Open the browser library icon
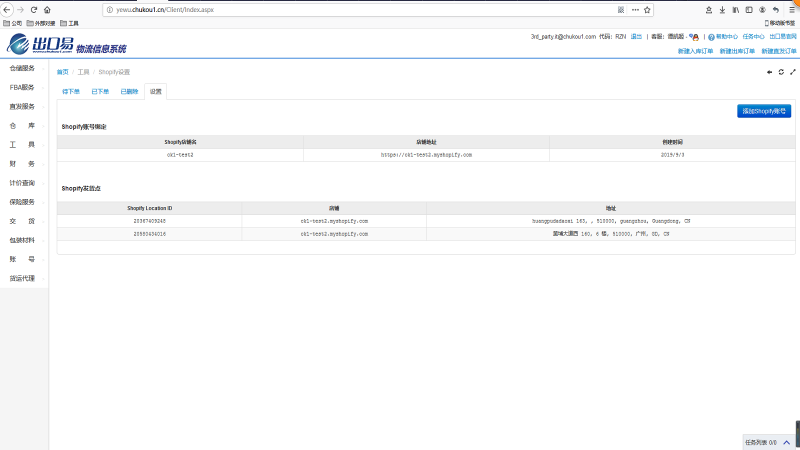This screenshot has width=800, height=450. pyautogui.click(x=736, y=10)
